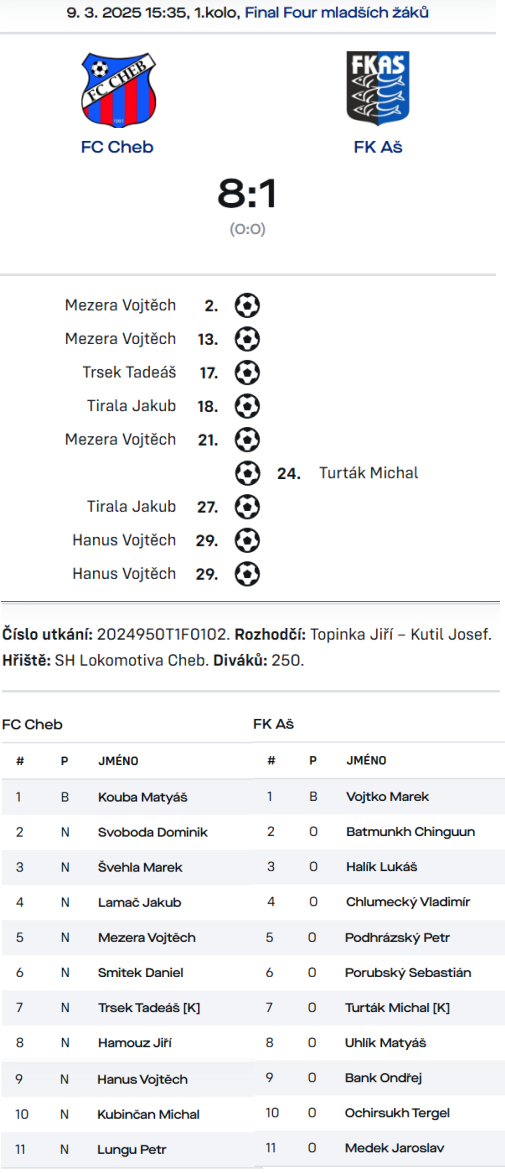Click the JMÉNO header in FC Cheb table
Viewport: 505px width, 1173px height.
pos(118,761)
